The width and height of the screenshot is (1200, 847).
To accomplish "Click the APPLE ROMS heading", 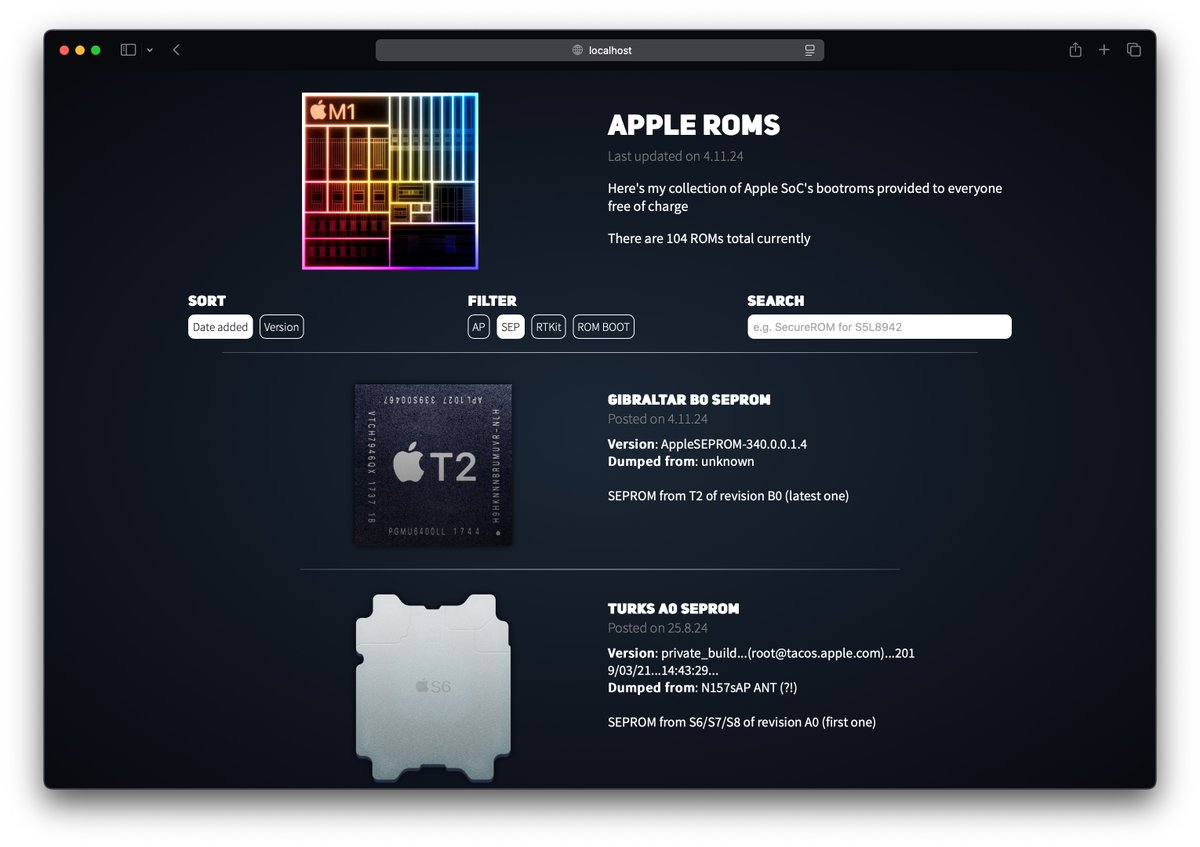I will coord(694,125).
